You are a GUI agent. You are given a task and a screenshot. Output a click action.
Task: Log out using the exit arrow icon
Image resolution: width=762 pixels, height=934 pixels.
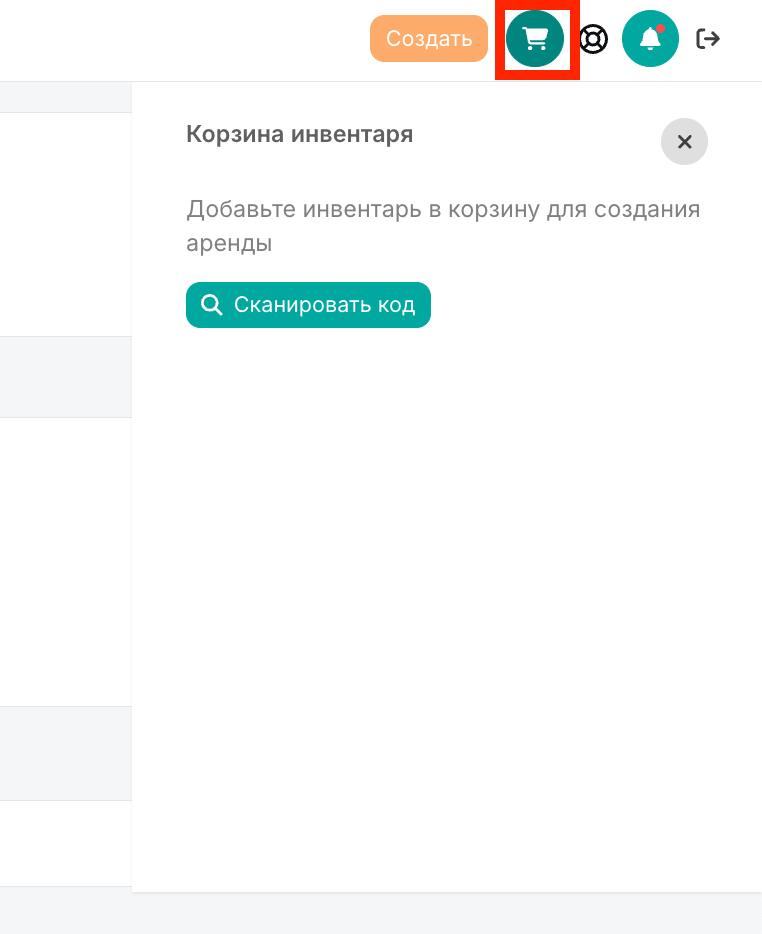(x=708, y=39)
